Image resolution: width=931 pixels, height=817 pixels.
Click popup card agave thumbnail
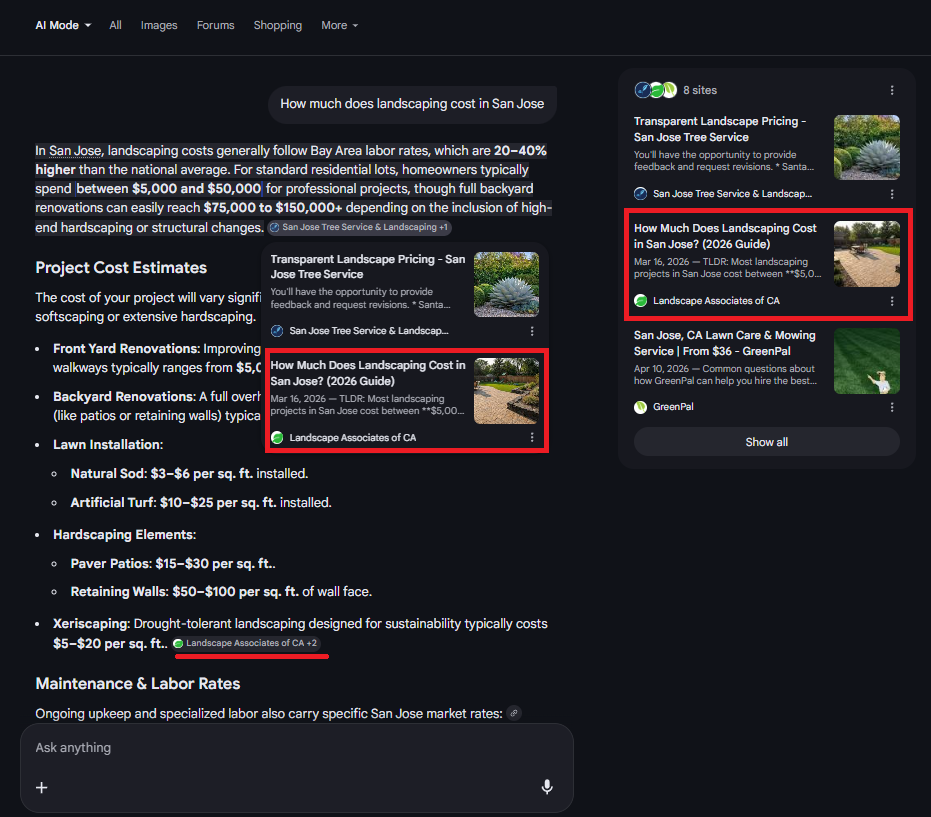point(506,284)
